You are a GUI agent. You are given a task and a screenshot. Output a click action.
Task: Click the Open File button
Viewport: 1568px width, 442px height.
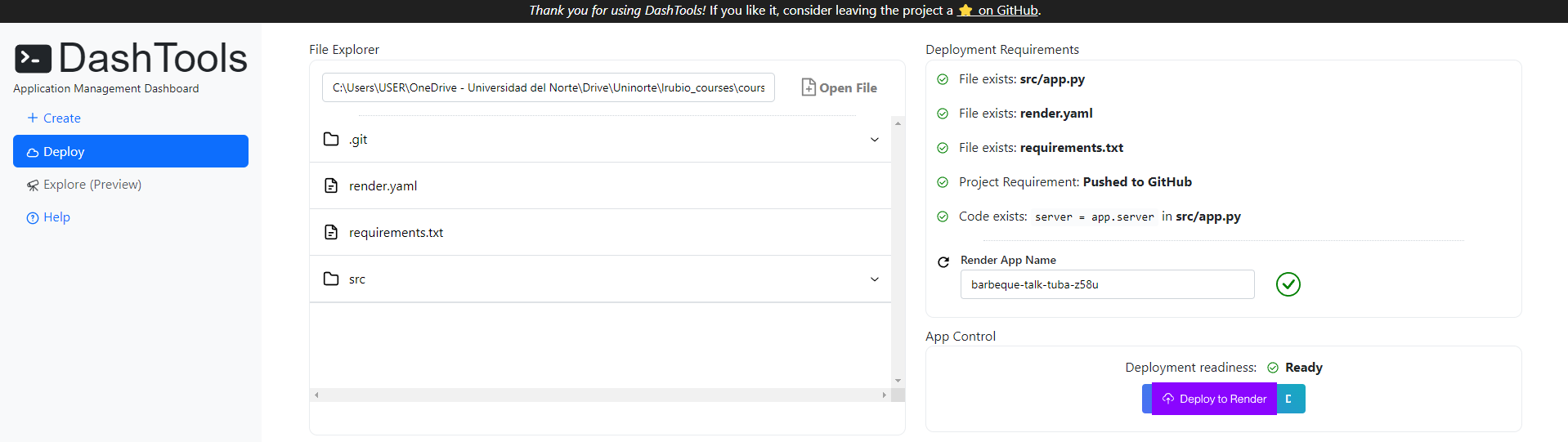(x=839, y=87)
